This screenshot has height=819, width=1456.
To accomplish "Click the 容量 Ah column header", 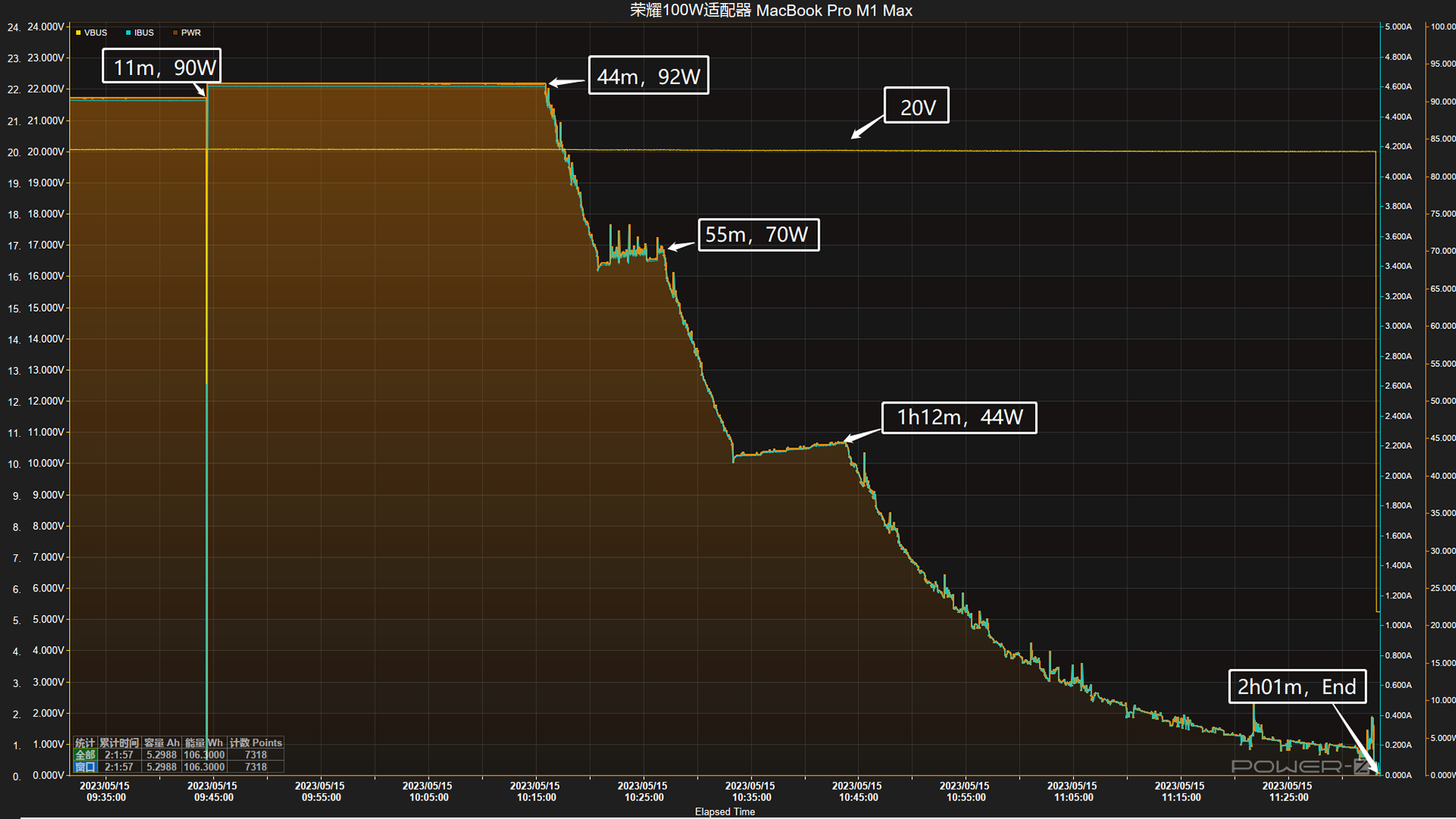I will point(162,742).
